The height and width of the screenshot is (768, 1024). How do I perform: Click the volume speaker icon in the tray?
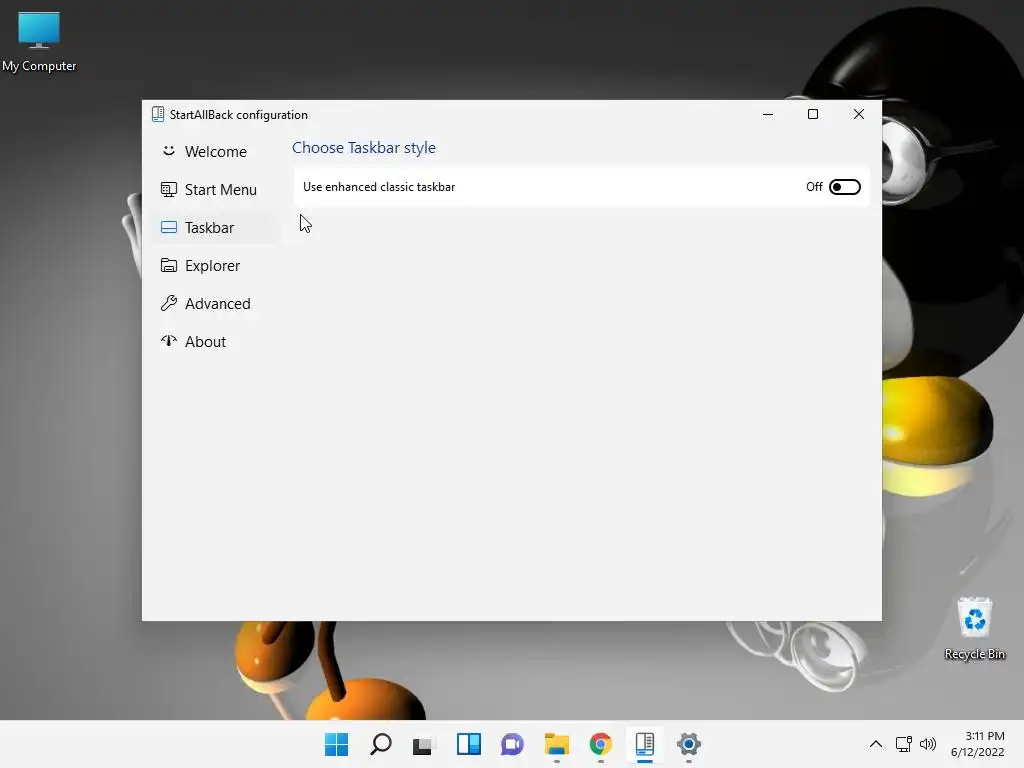tap(927, 744)
